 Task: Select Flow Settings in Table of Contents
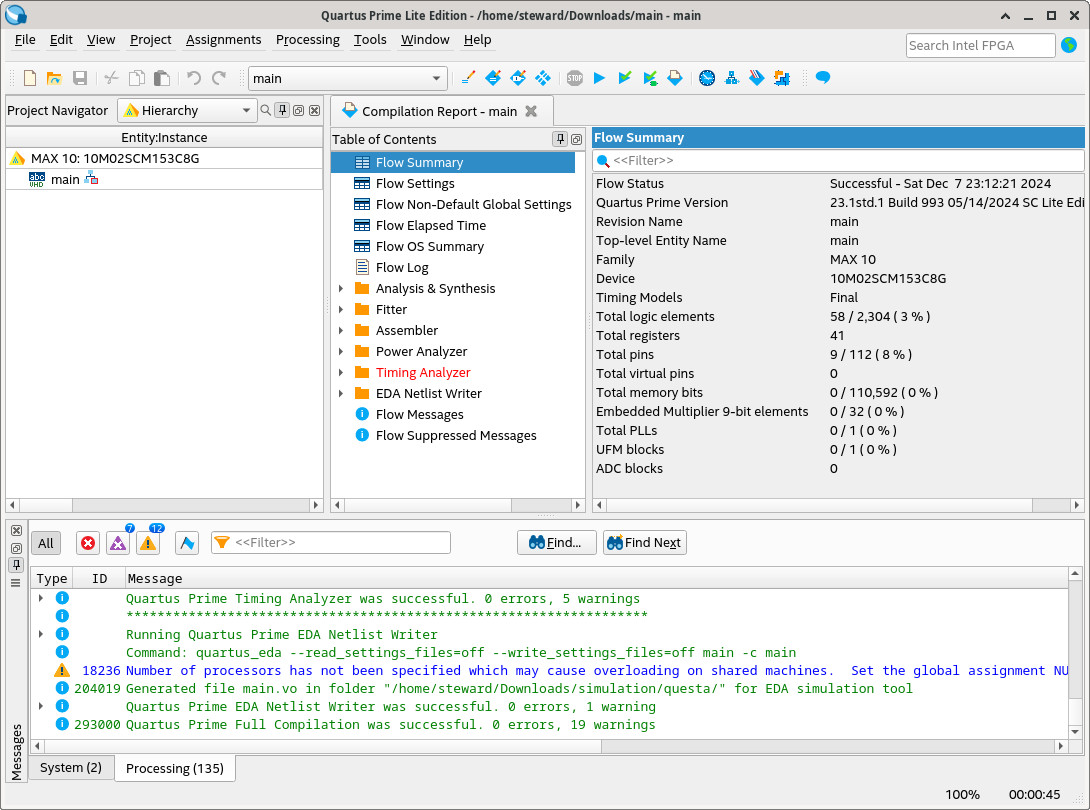[x=414, y=184]
